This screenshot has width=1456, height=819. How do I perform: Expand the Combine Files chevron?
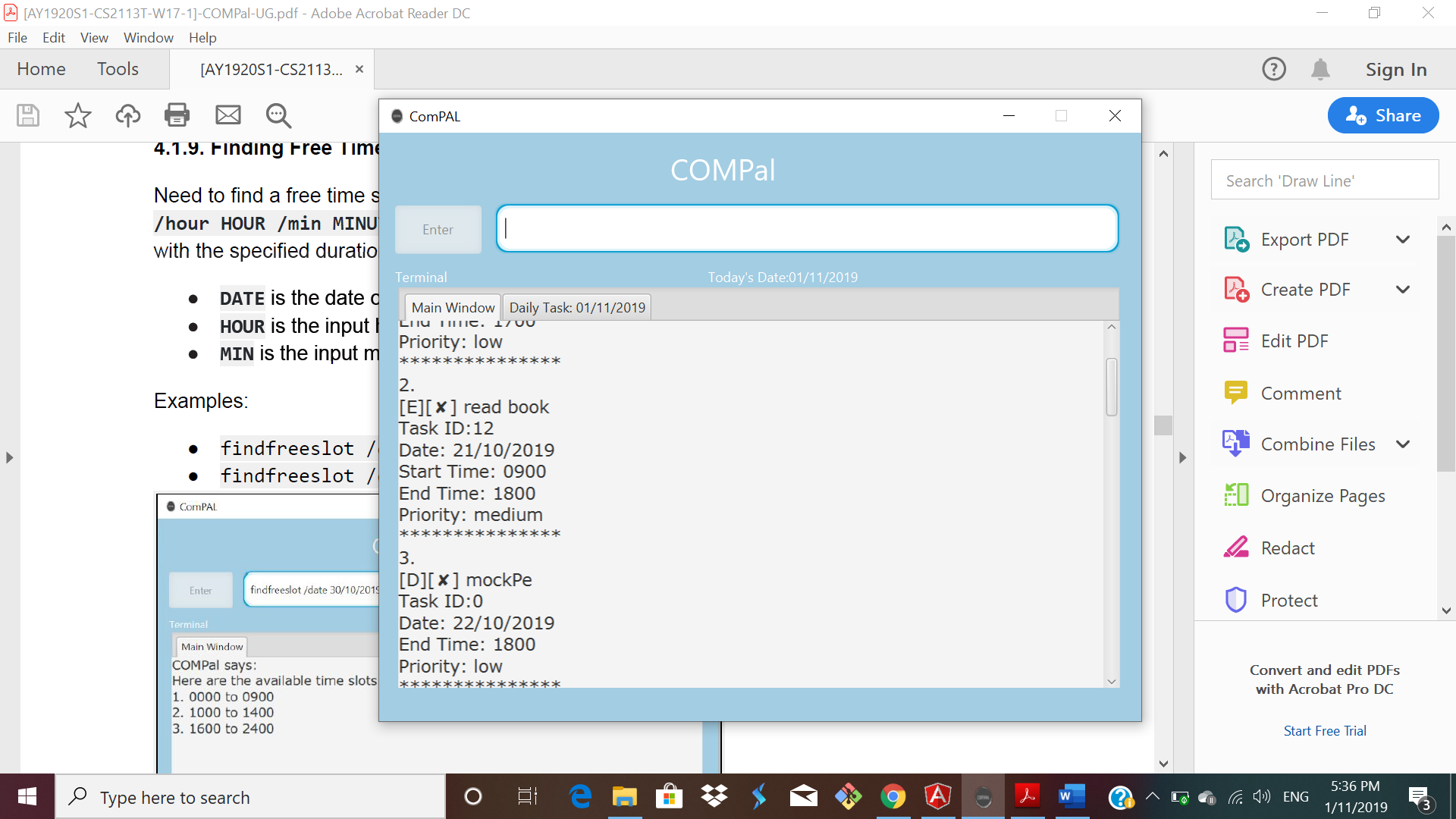pos(1403,444)
